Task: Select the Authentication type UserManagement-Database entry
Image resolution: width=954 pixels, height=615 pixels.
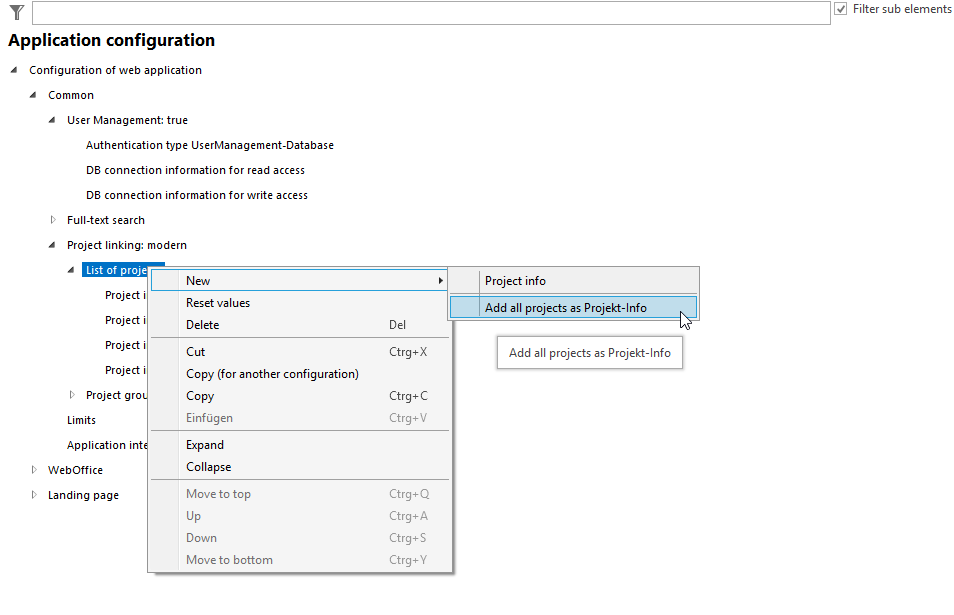Action: pos(210,145)
